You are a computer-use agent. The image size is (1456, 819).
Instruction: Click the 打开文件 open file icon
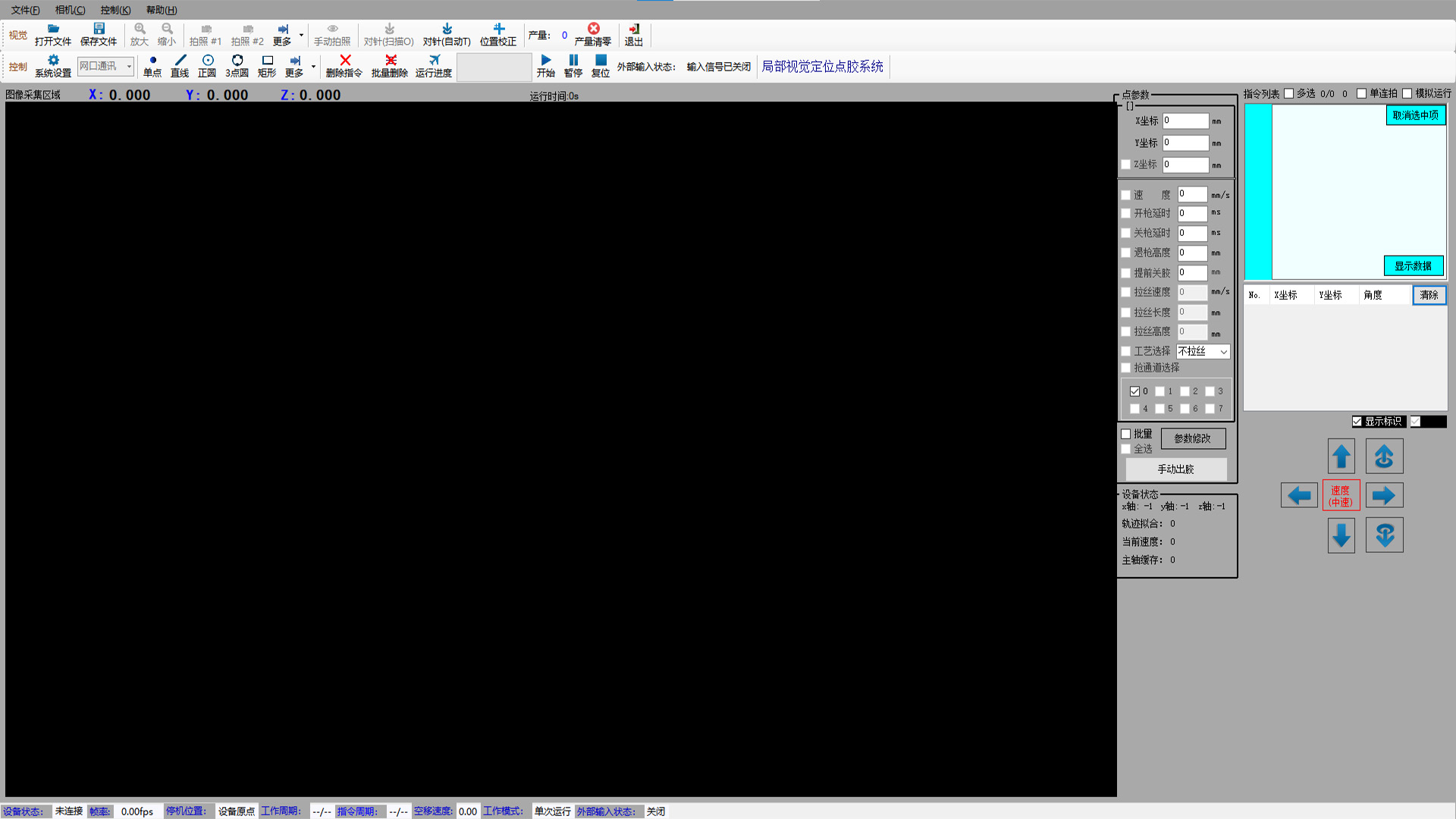[x=53, y=29]
